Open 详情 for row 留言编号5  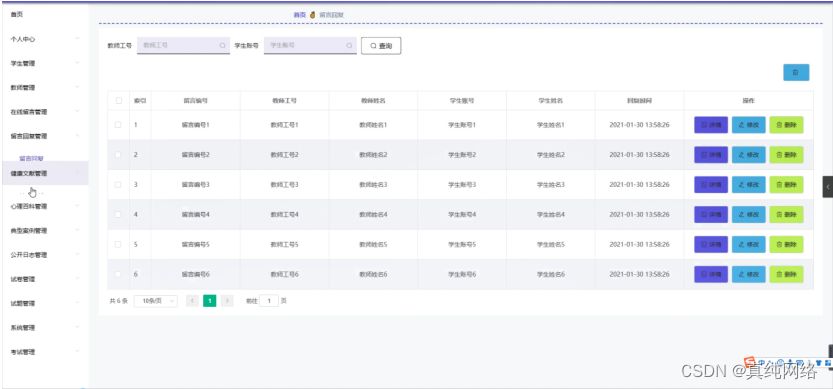[x=711, y=244]
